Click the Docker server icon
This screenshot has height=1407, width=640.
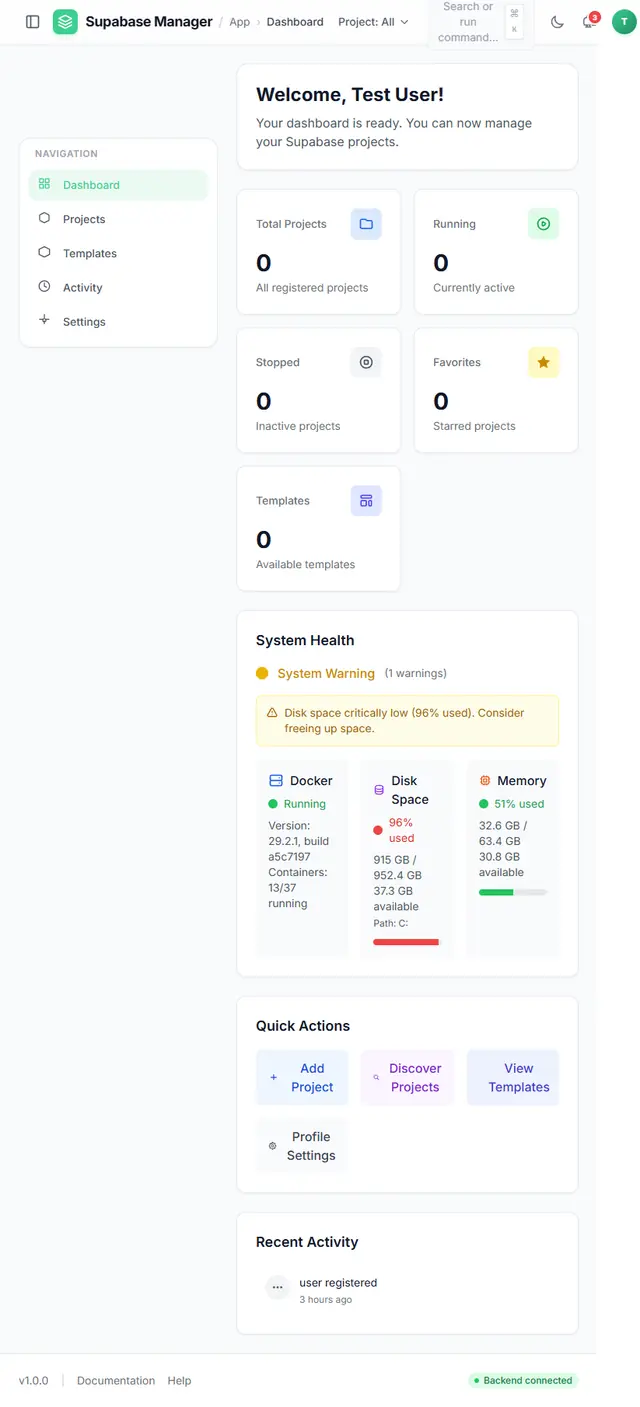pyautogui.click(x=276, y=780)
